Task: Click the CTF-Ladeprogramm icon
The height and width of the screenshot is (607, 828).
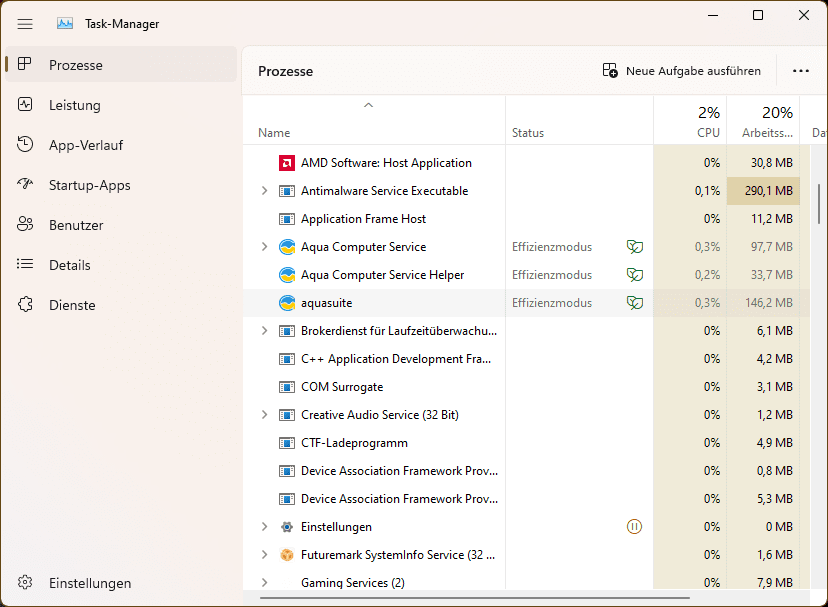Action: click(287, 443)
